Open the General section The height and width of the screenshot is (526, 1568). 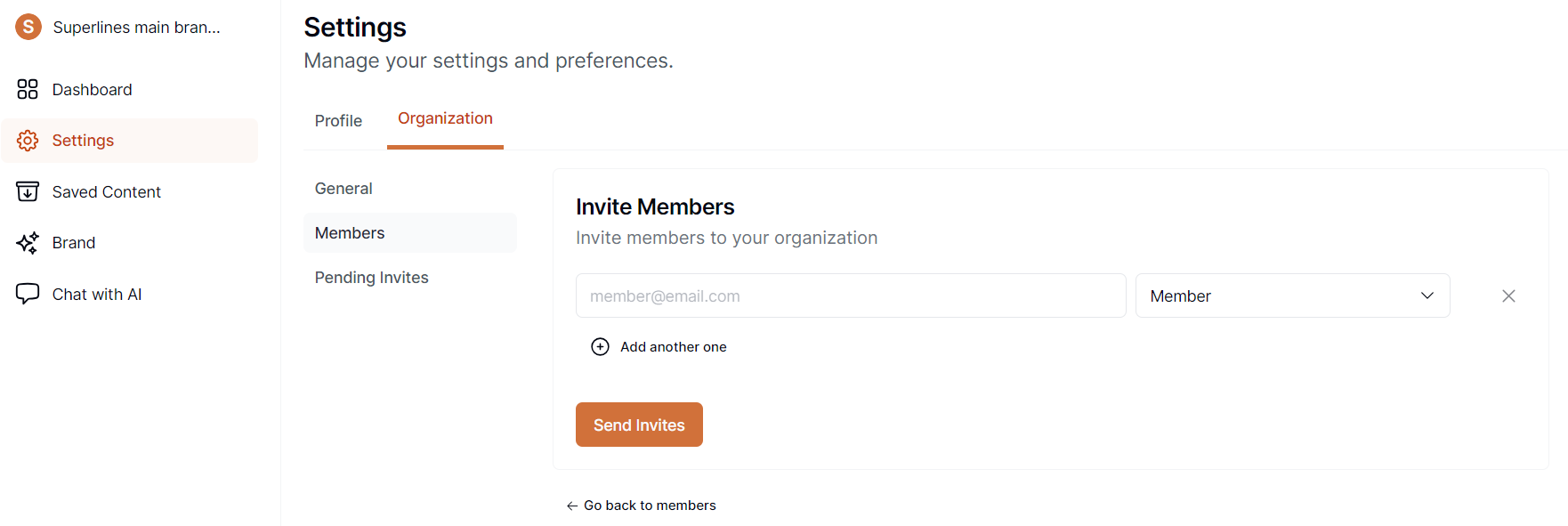(344, 188)
